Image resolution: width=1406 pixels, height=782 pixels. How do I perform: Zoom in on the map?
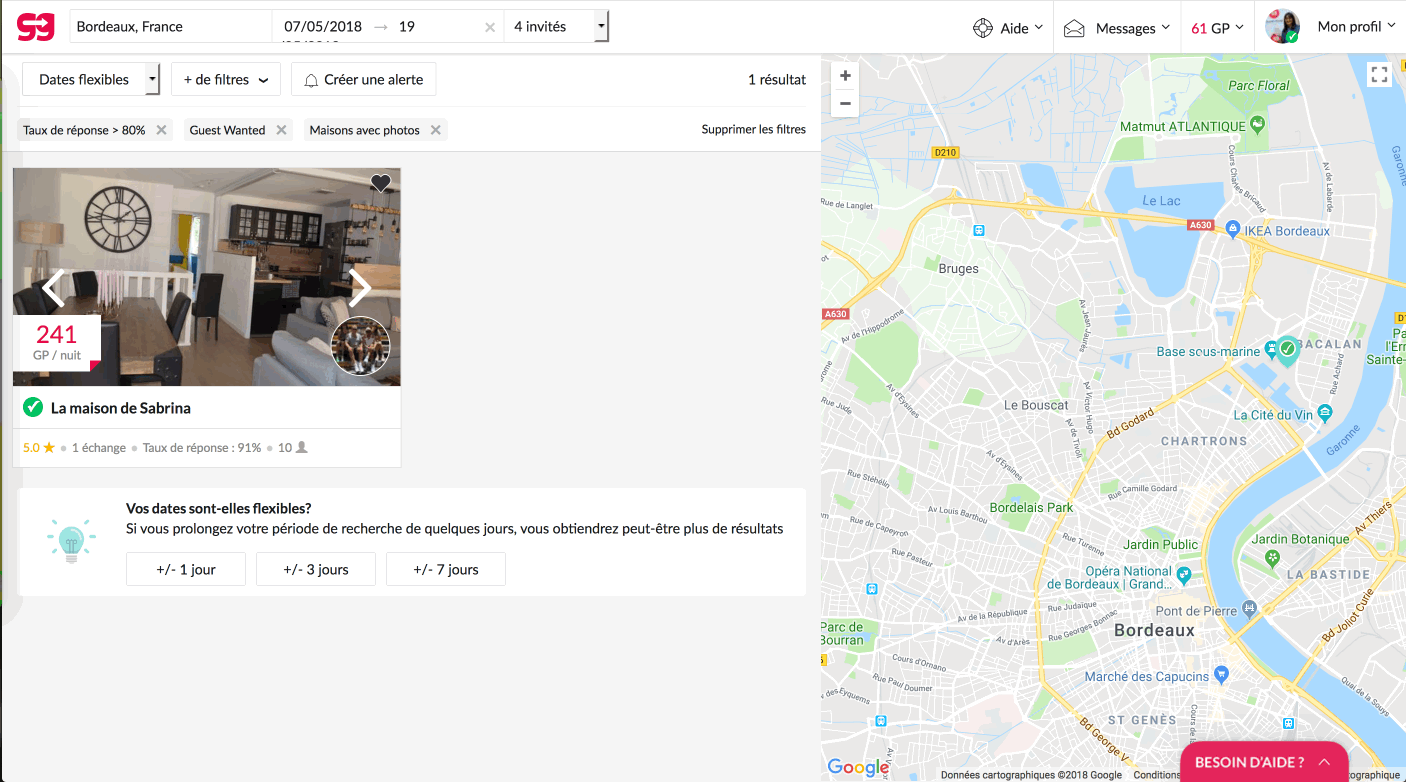pos(845,76)
